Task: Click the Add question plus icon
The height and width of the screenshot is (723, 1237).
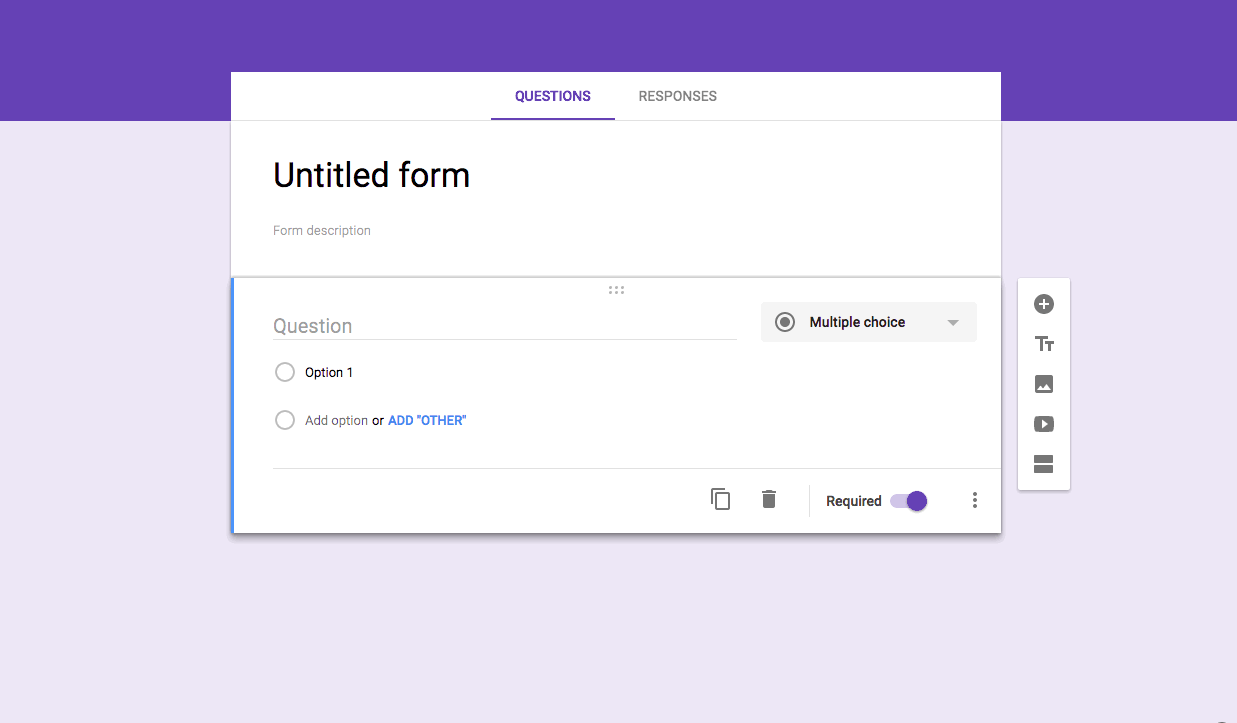Action: click(1043, 304)
